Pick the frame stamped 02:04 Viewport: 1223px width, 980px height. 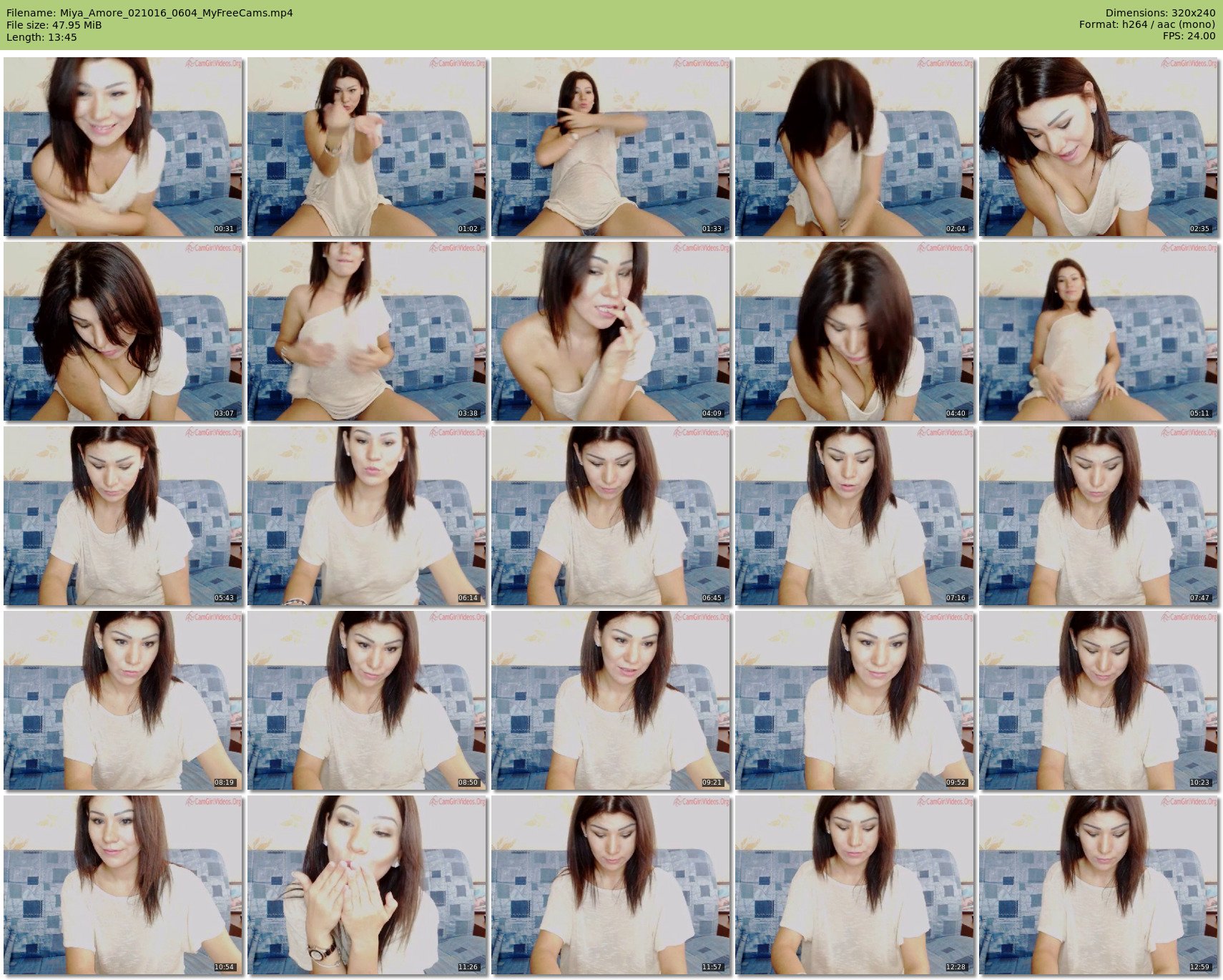(855, 147)
